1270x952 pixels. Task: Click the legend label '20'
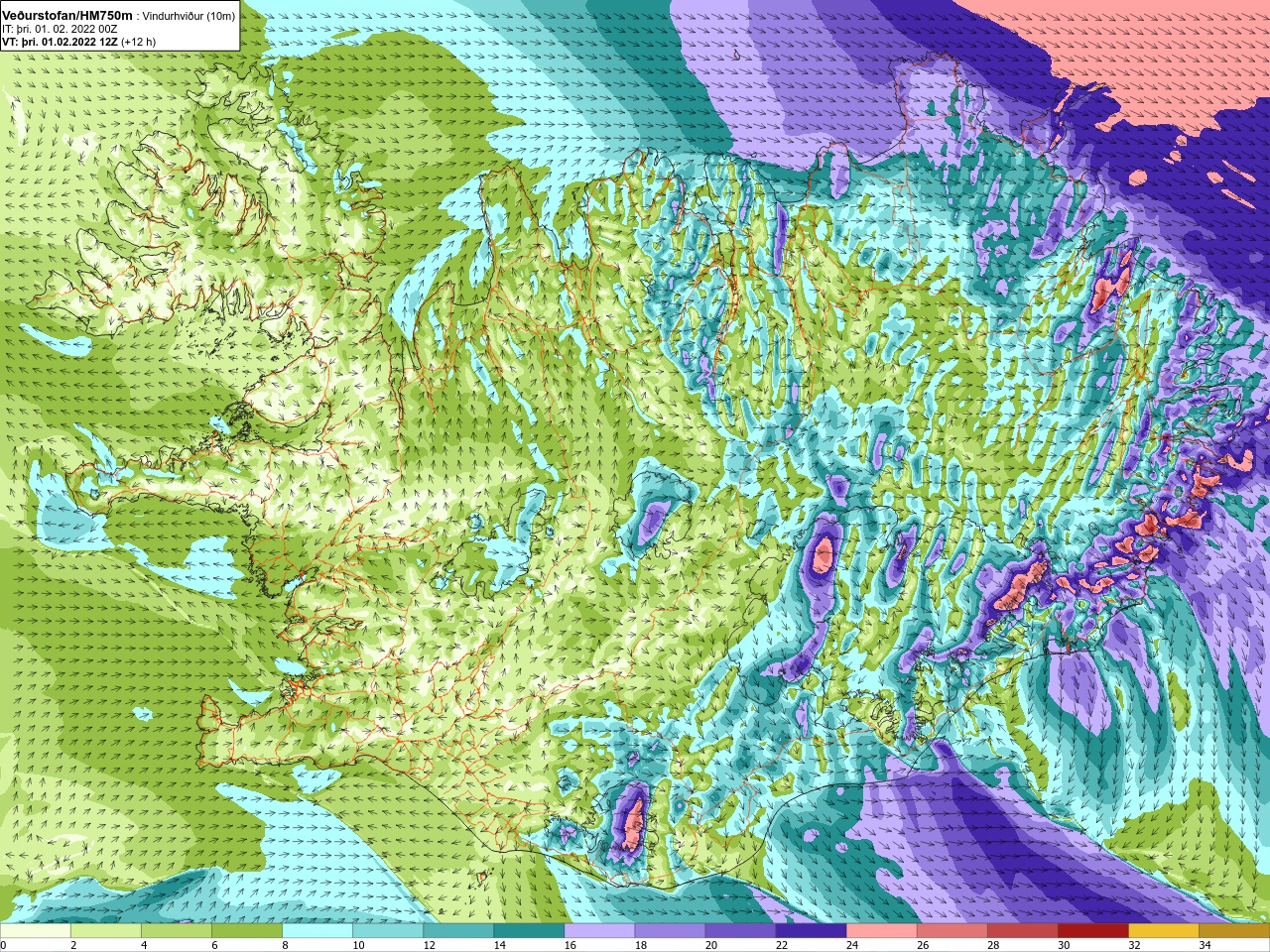[x=710, y=945]
